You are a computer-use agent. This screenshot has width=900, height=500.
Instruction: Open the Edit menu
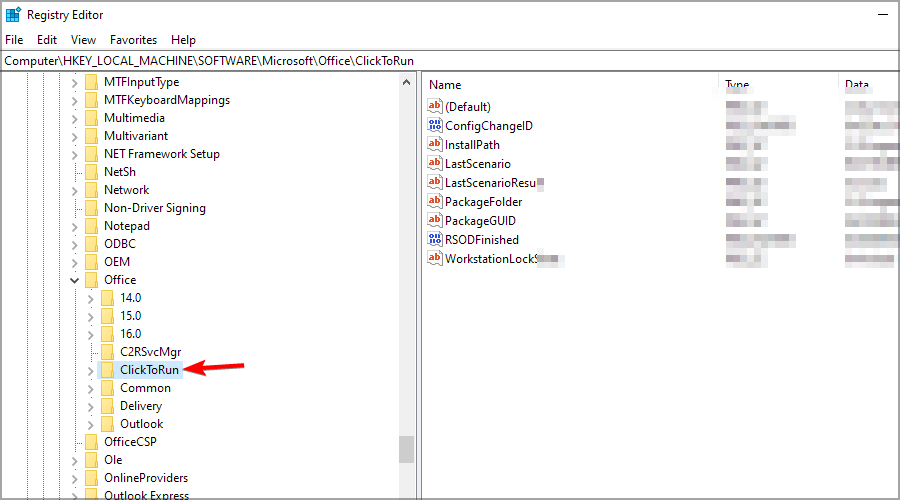[x=46, y=40]
